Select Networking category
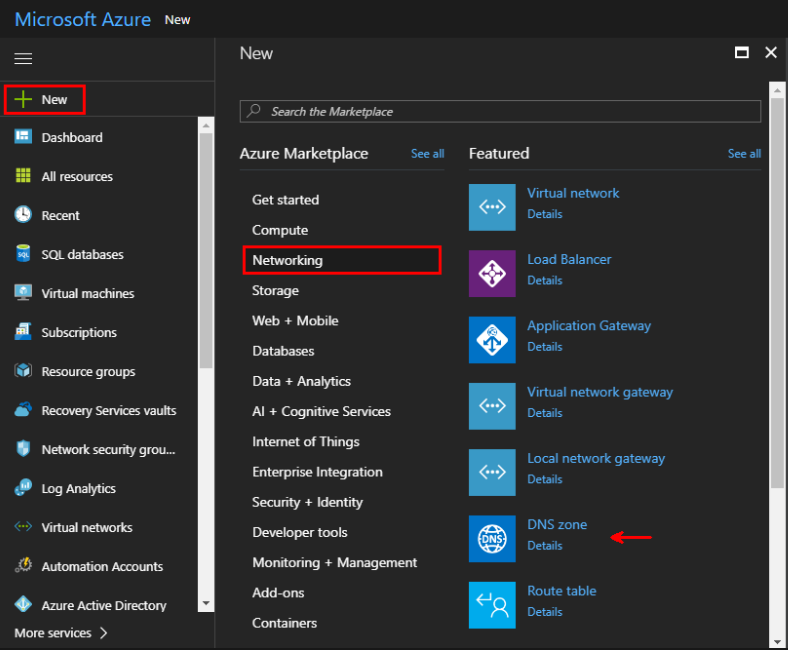Viewport: 788px width, 650px height. [342, 260]
